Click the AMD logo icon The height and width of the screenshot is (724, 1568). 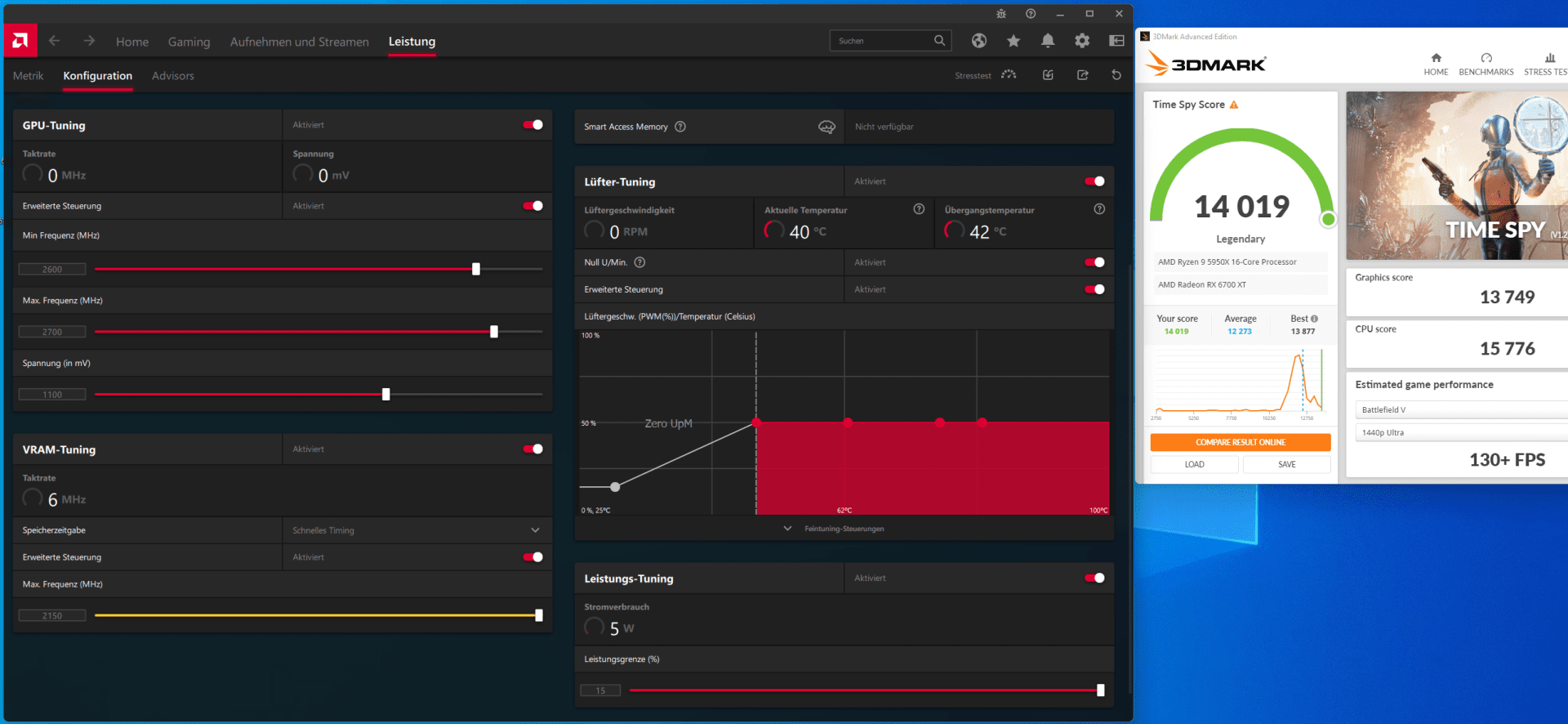[x=20, y=40]
